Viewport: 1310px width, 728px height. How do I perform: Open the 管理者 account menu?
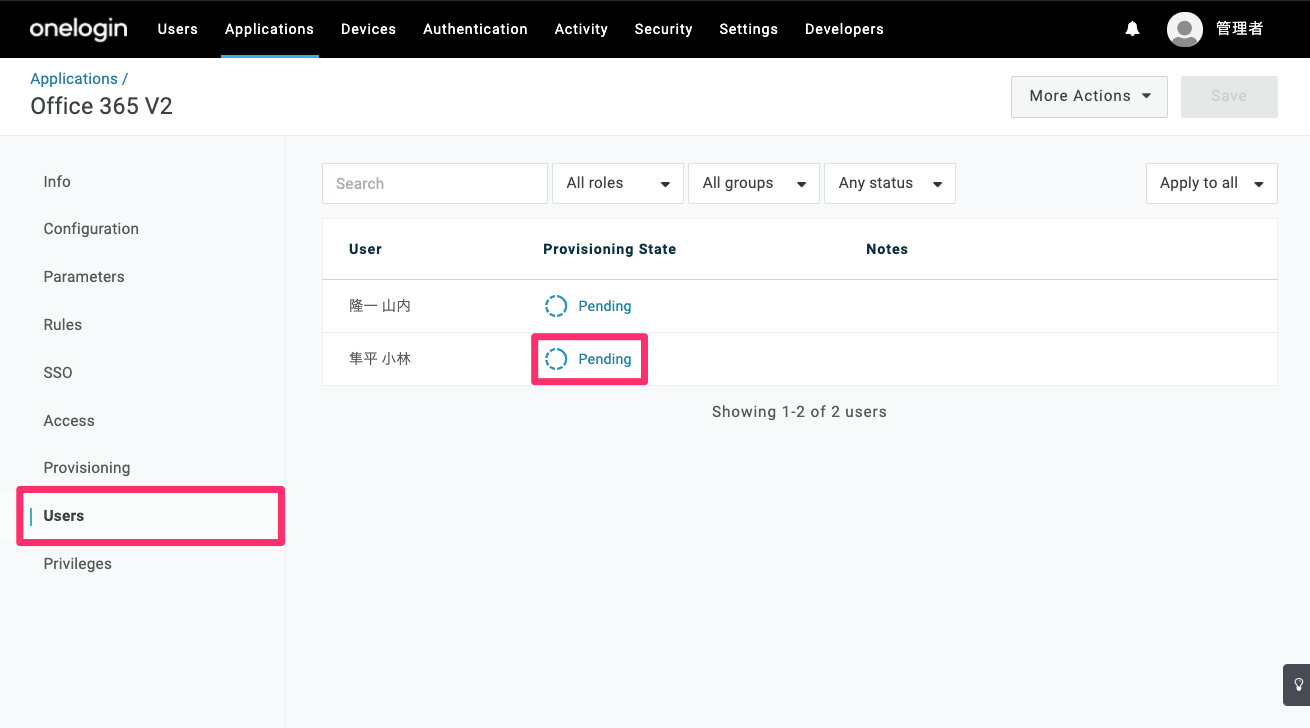coord(1240,29)
